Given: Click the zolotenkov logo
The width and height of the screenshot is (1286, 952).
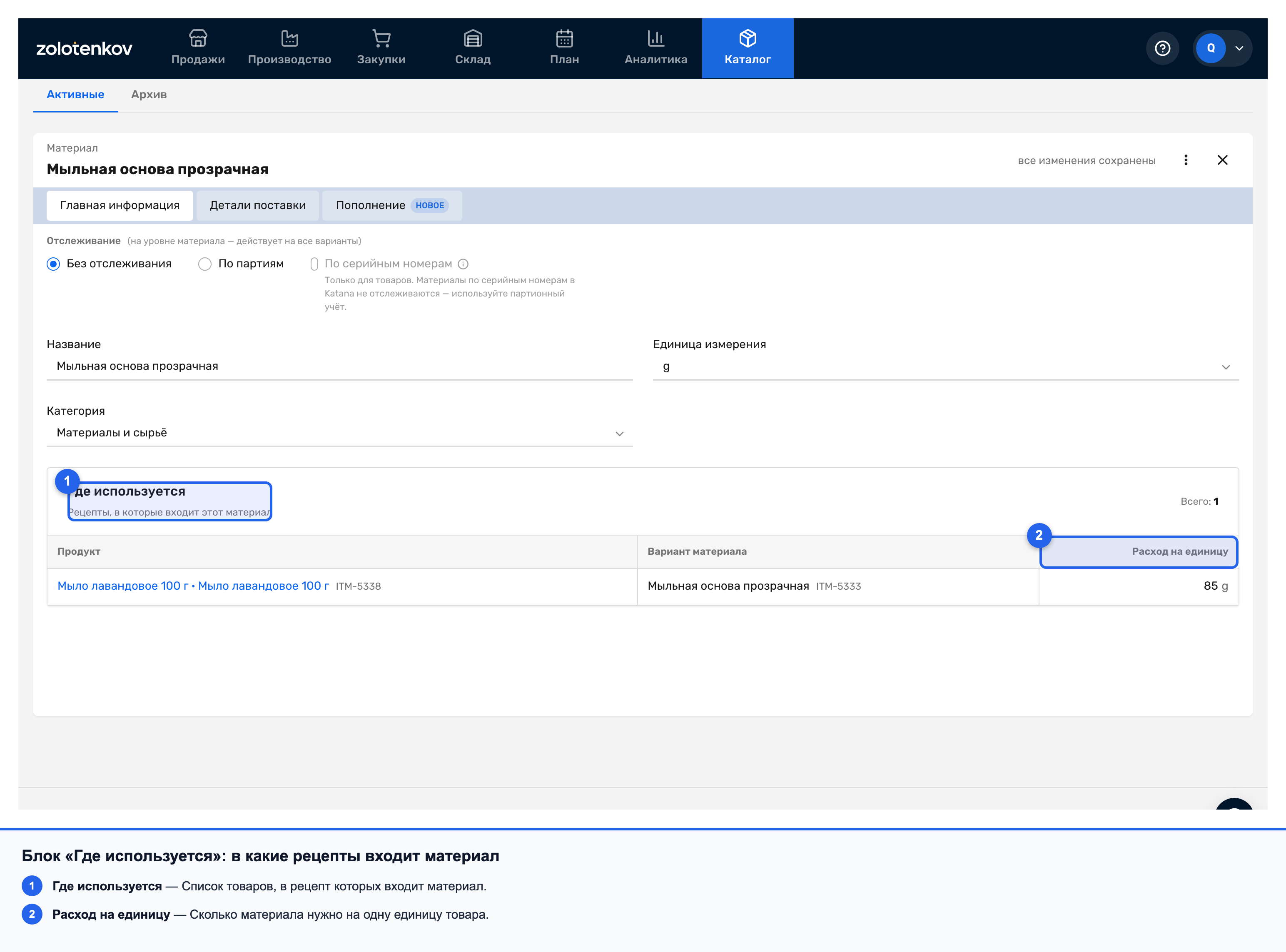Looking at the screenshot, I should (x=84, y=48).
